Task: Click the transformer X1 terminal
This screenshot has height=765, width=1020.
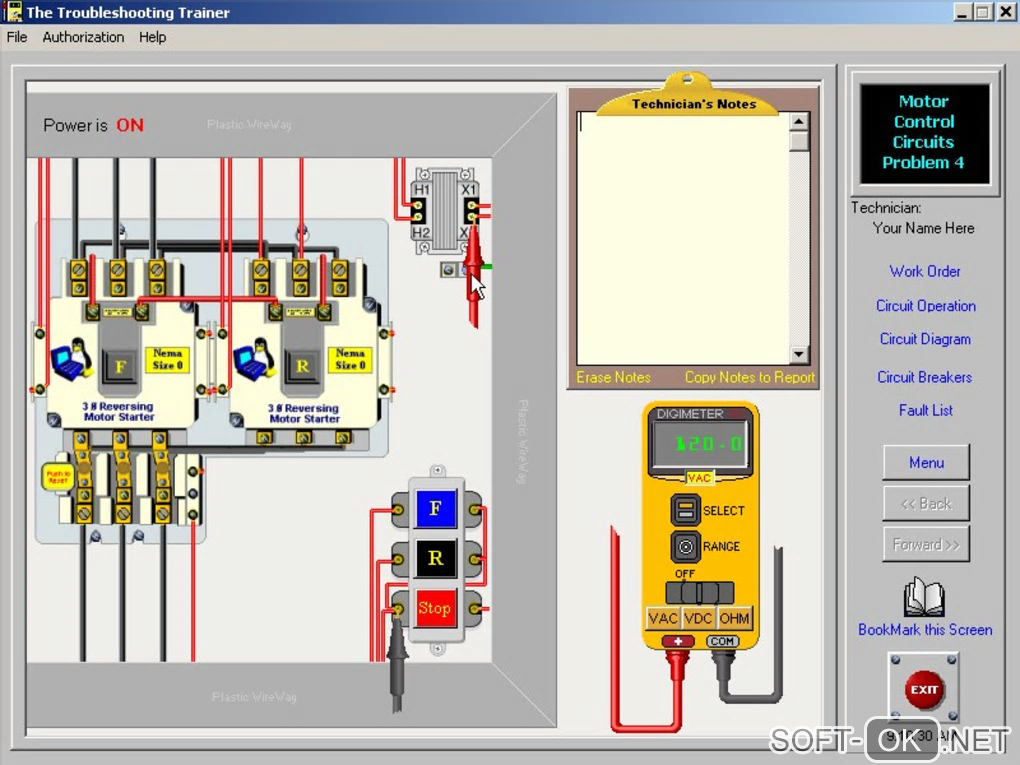Action: click(470, 206)
